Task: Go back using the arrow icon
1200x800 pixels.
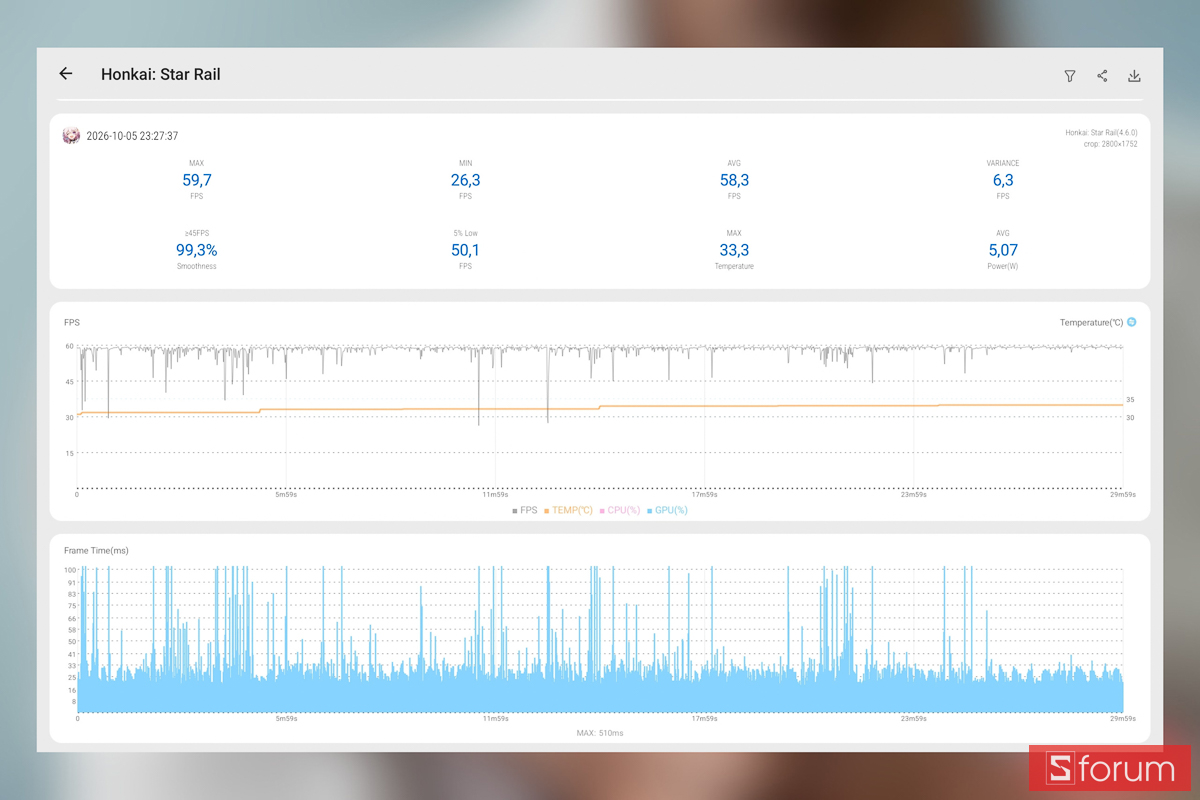Action: 66,74
